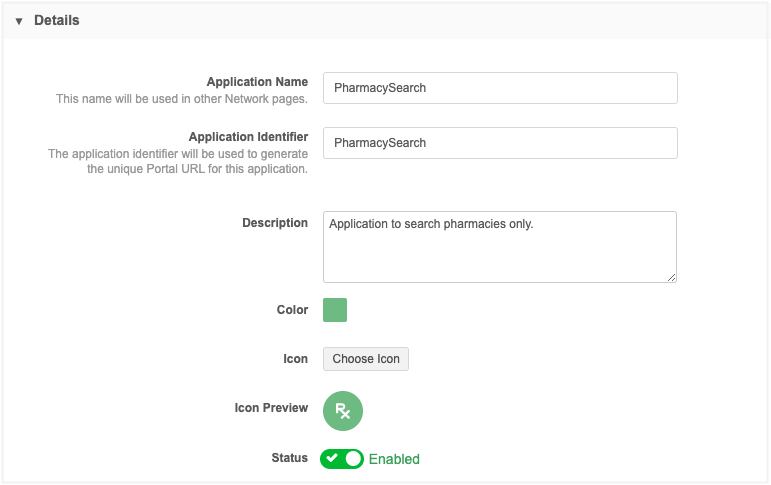Screen dimensions: 771x485
Task: Select the Description field label
Action: 275,223
